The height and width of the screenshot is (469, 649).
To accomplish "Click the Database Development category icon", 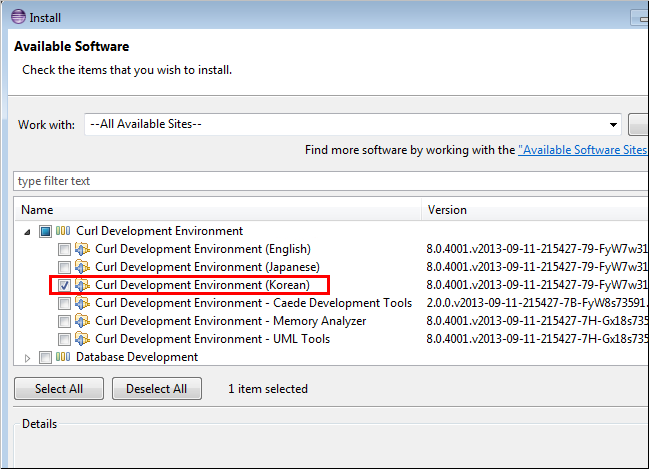I will click(x=63, y=357).
